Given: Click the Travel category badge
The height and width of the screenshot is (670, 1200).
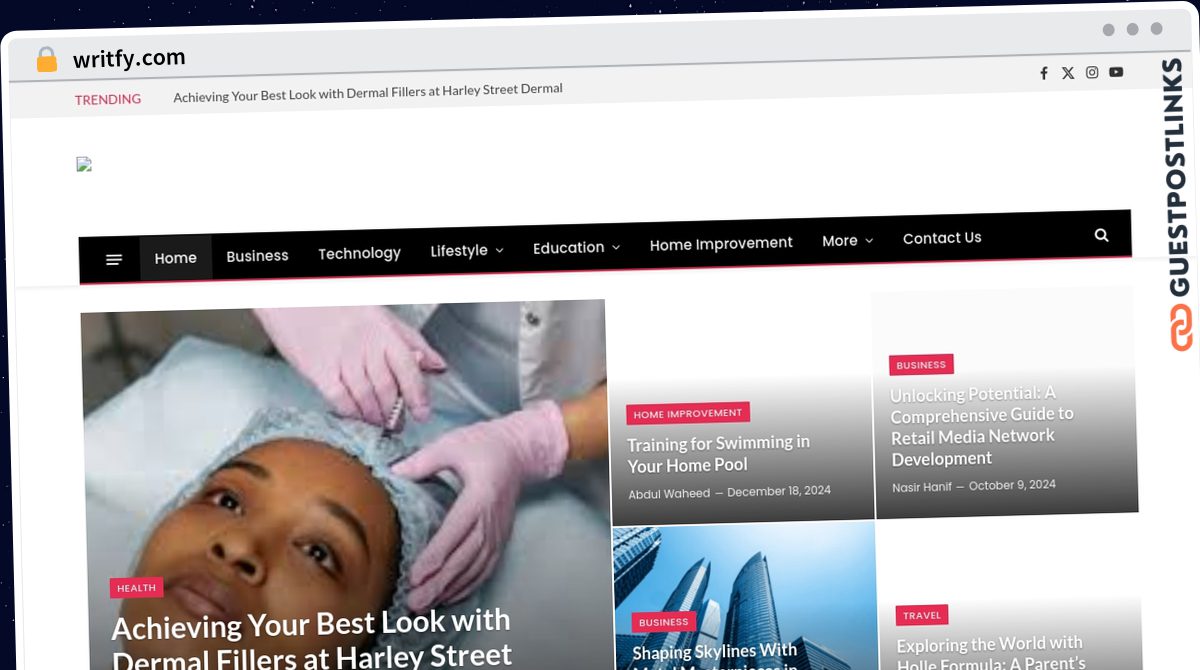Looking at the screenshot, I should (x=921, y=615).
